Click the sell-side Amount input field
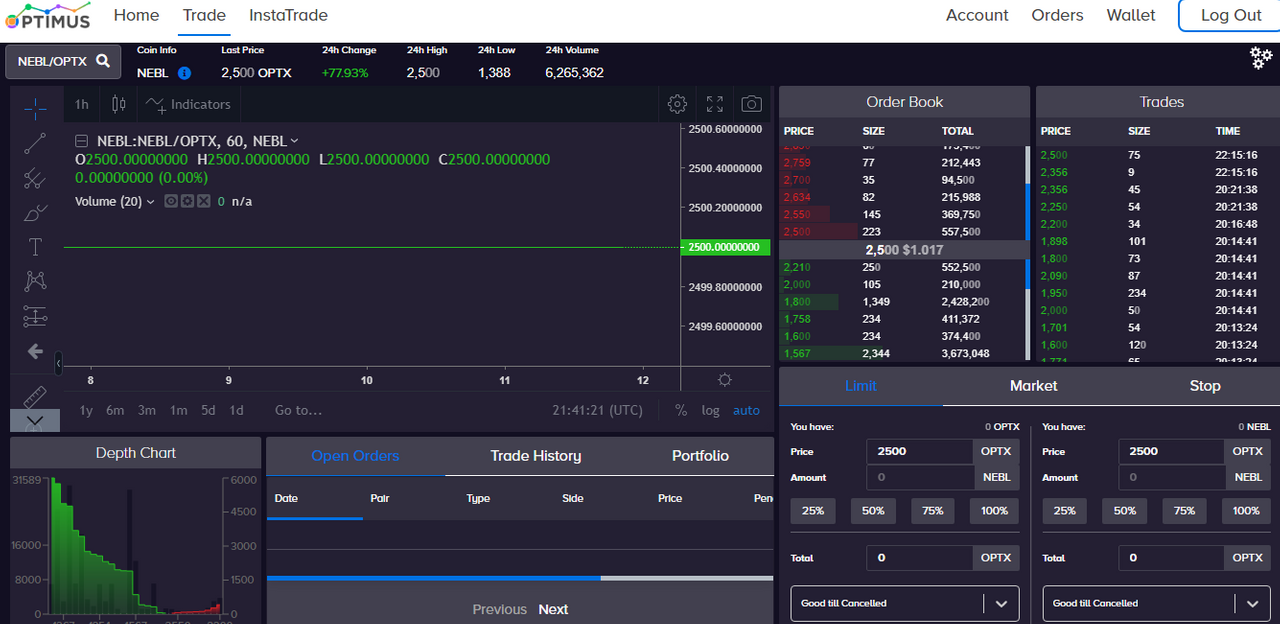 click(x=1173, y=477)
